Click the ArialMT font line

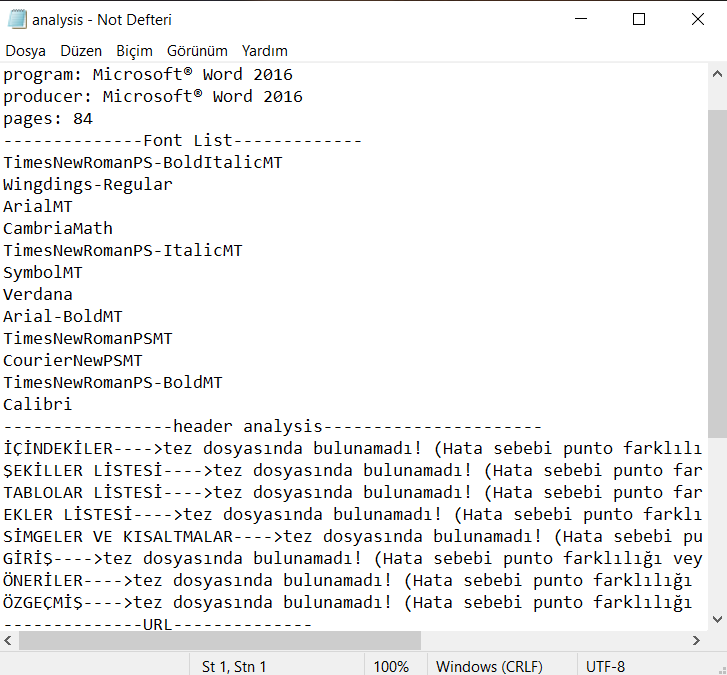pos(38,206)
